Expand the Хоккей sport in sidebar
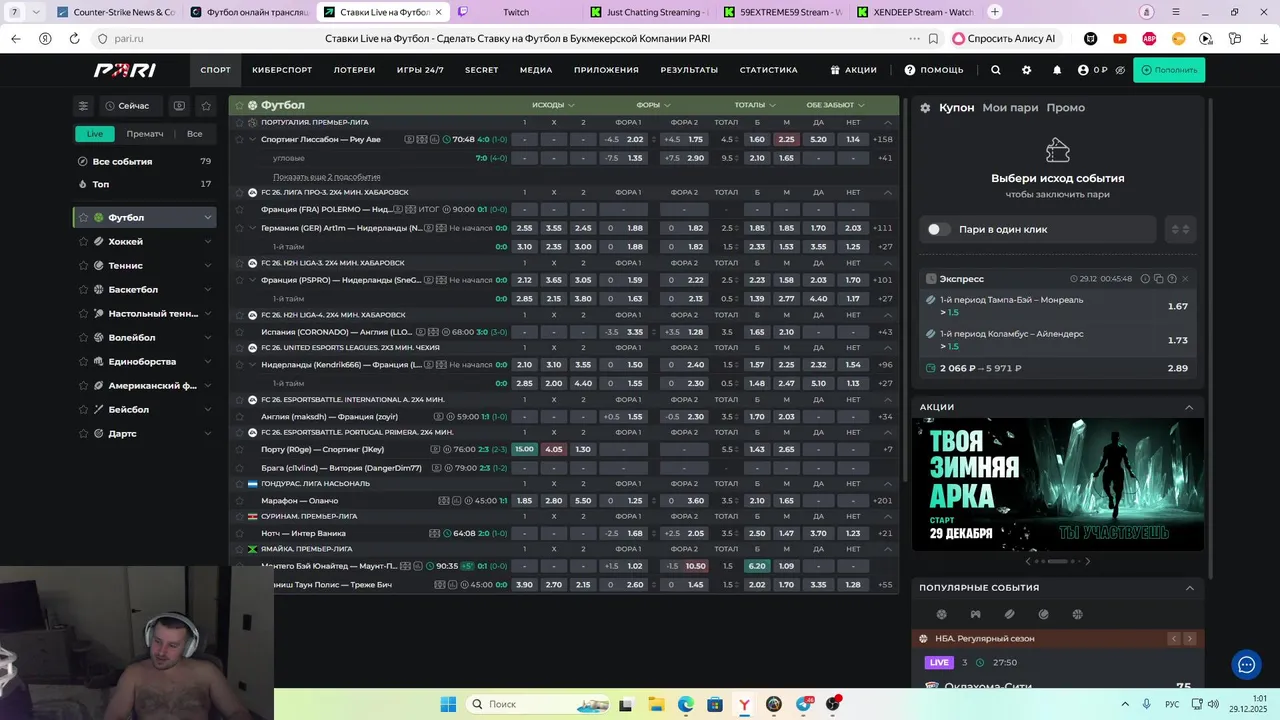 pyautogui.click(x=207, y=241)
